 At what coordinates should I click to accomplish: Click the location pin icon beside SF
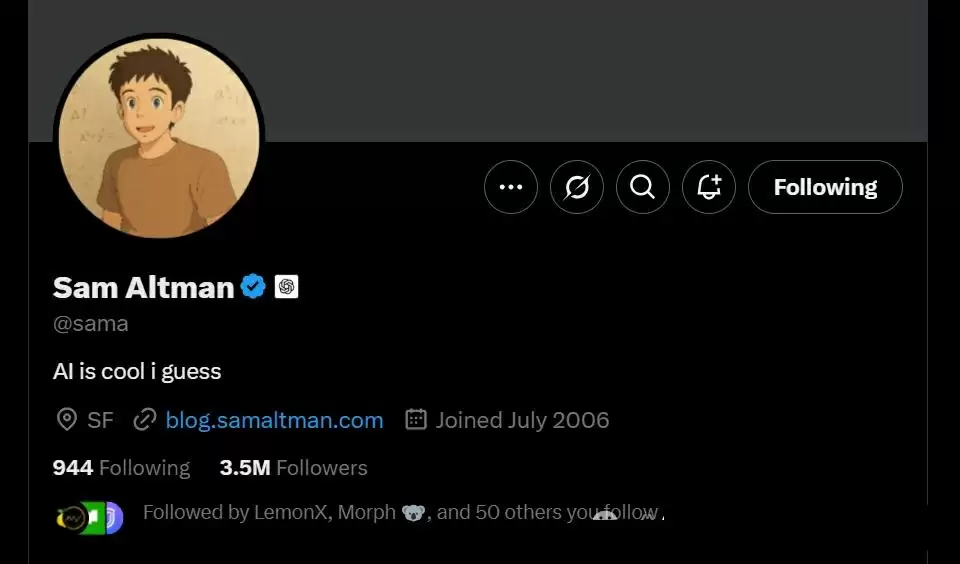[x=66, y=420]
